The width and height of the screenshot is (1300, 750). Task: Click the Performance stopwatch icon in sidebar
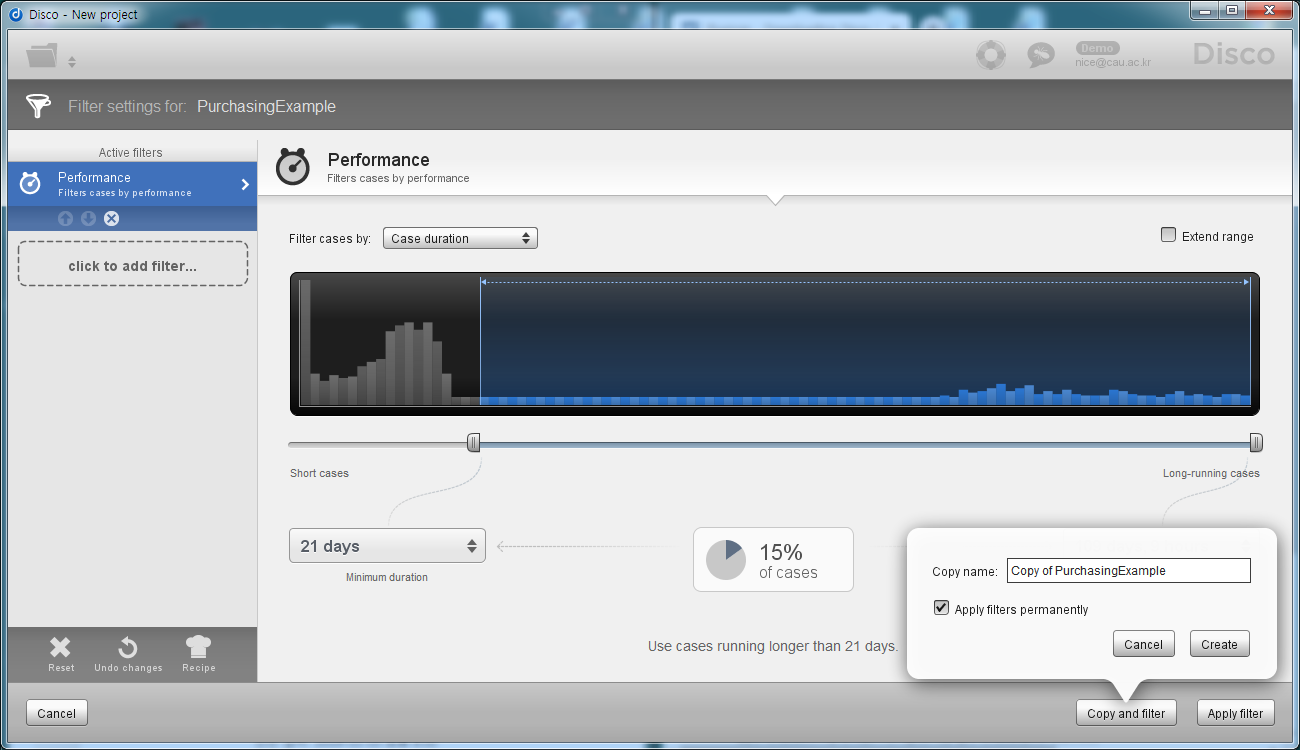coord(31,184)
